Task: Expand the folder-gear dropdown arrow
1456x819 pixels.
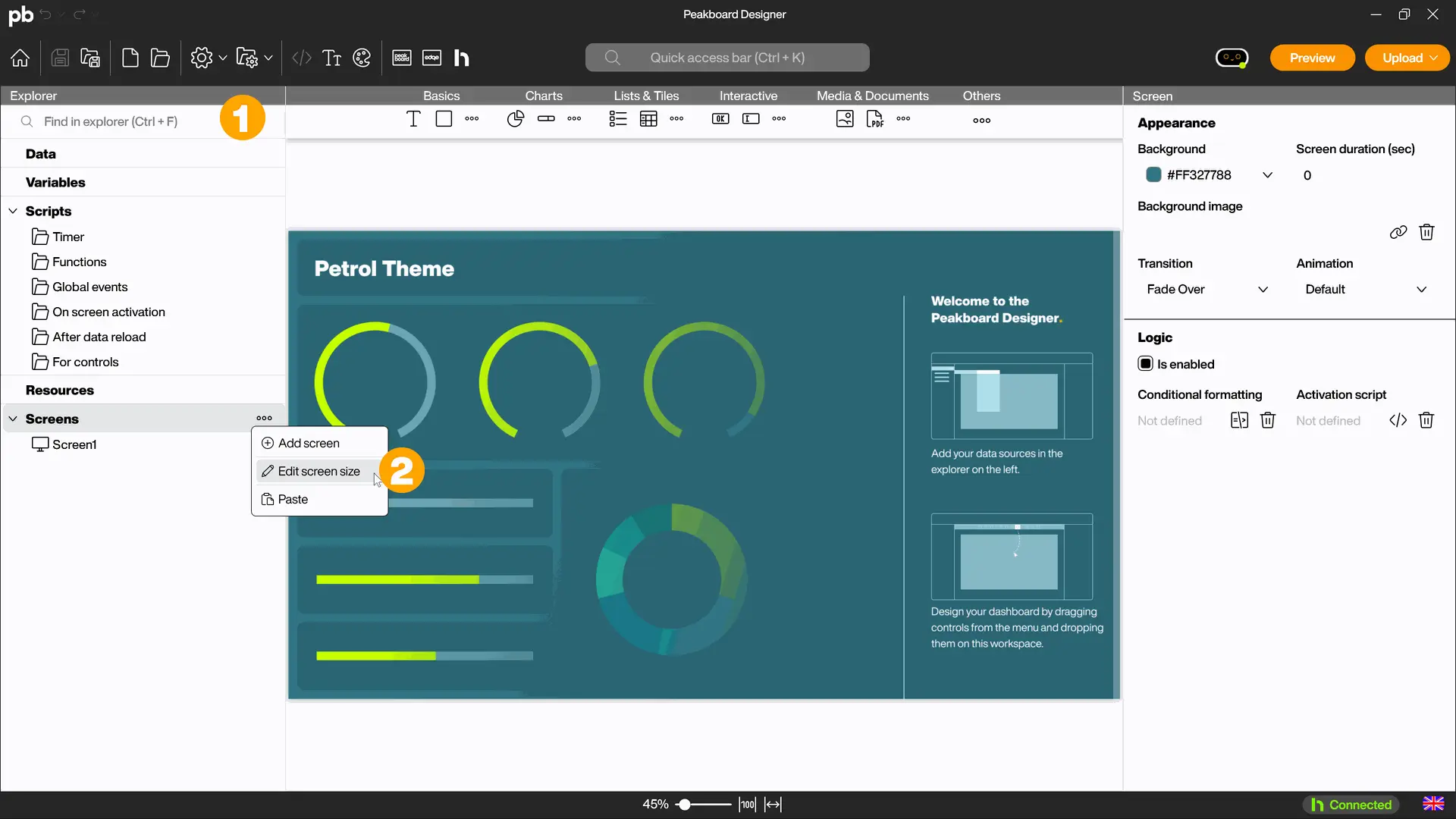Action: coord(268,58)
